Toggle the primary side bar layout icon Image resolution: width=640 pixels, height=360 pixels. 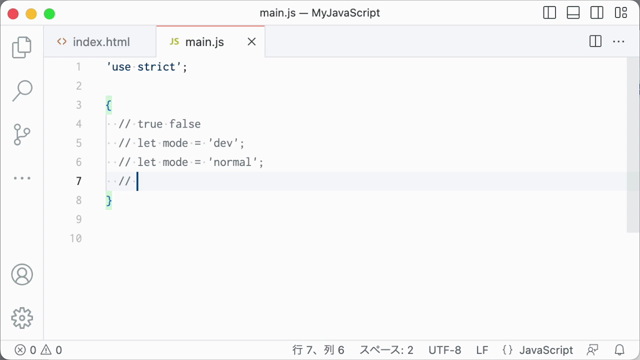(x=549, y=13)
